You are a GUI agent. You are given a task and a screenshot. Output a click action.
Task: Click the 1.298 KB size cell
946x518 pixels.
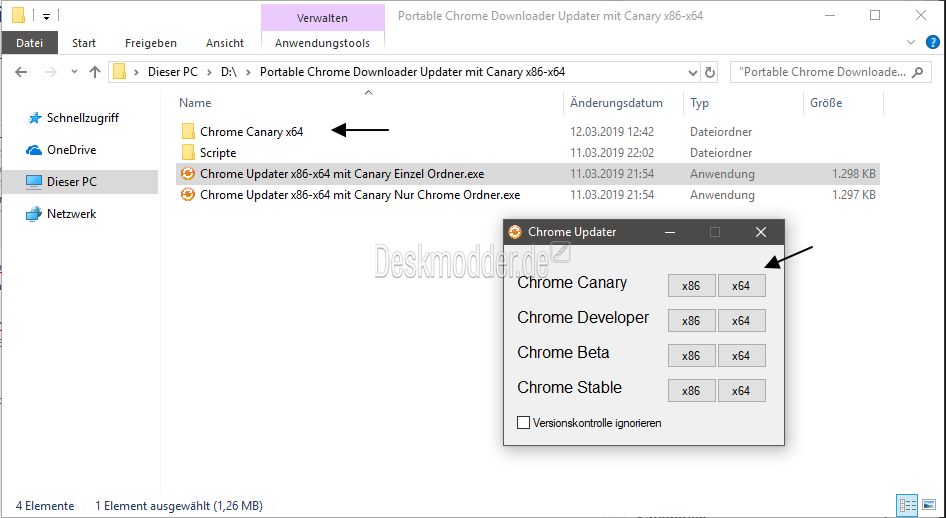[x=854, y=174]
